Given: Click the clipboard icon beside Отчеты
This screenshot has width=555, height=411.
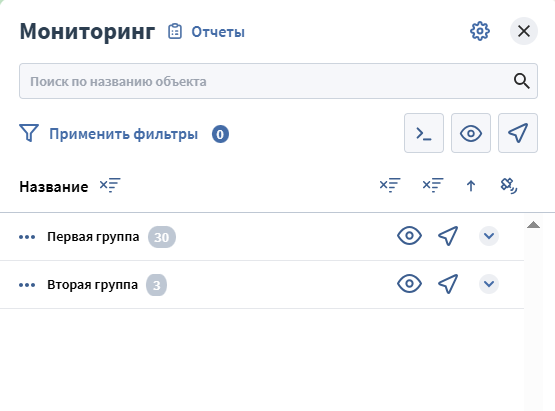Looking at the screenshot, I should [x=175, y=31].
